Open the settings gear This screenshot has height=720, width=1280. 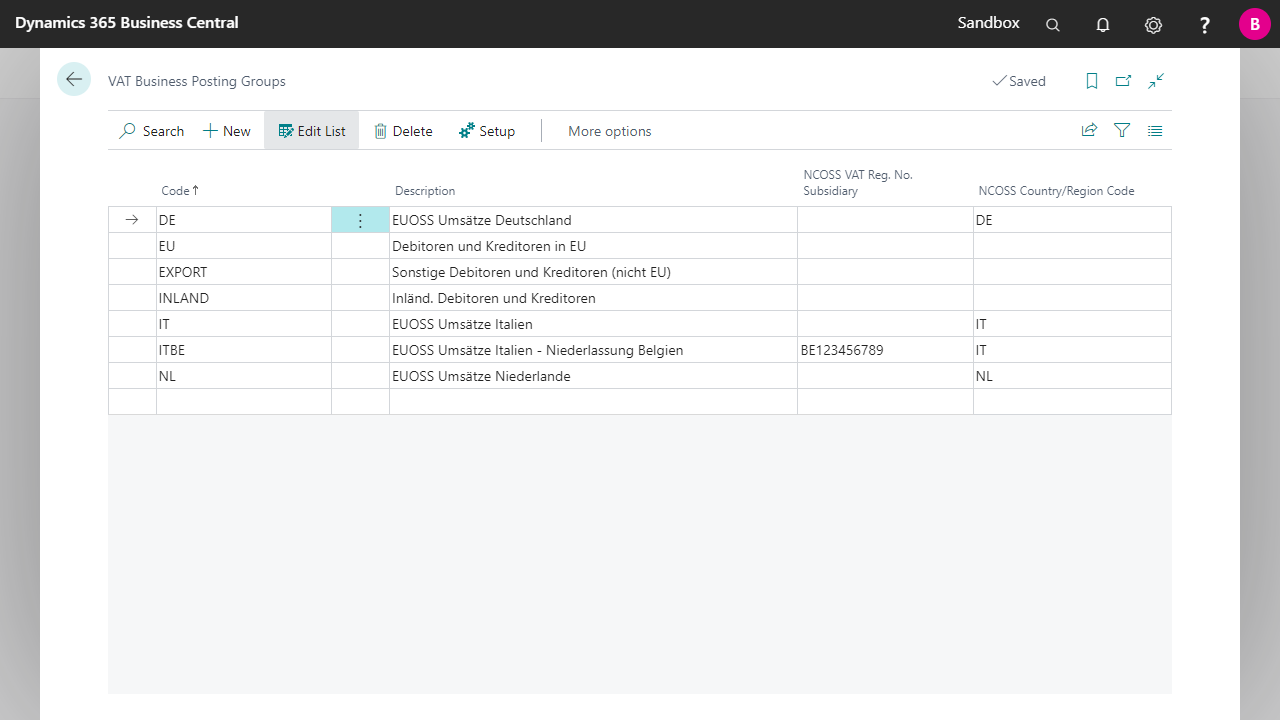[1153, 25]
